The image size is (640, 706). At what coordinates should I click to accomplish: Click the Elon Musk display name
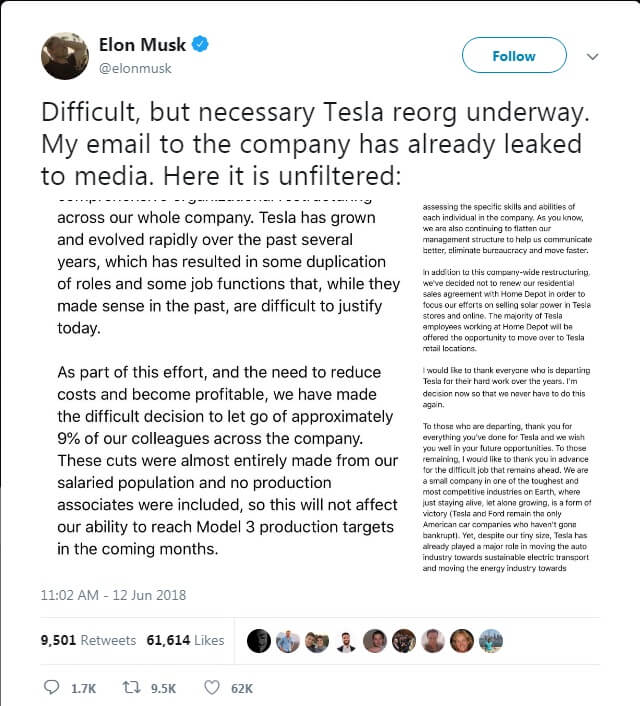(143, 46)
